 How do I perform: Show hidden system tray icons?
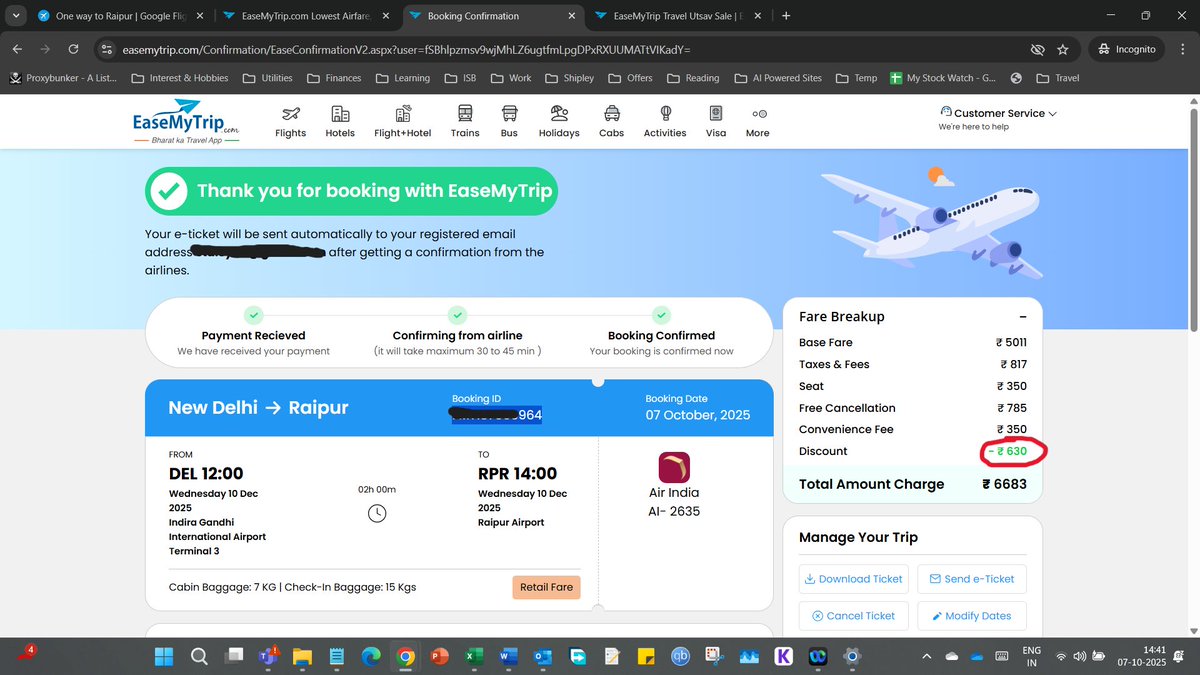click(x=925, y=656)
